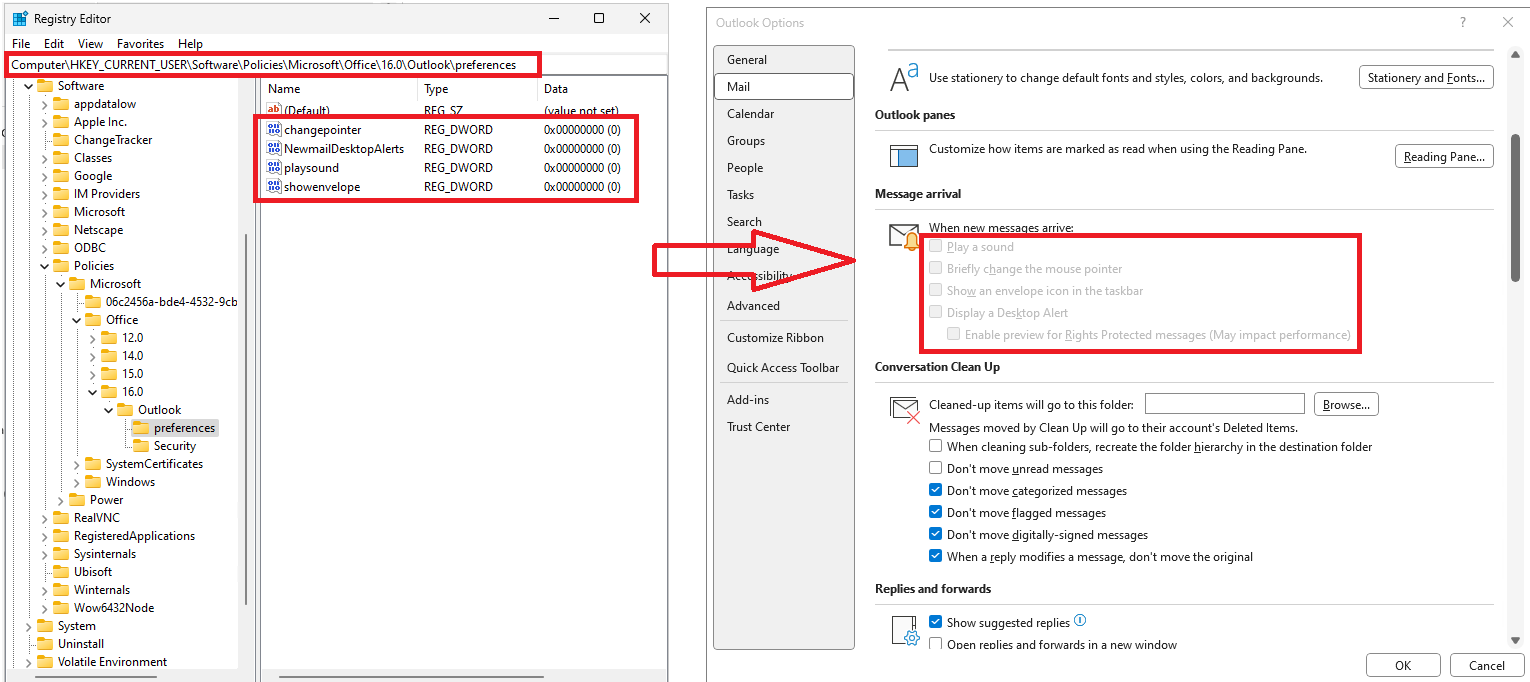1530x682 pixels.
Task: Click the Reading Pane button
Action: (1444, 157)
